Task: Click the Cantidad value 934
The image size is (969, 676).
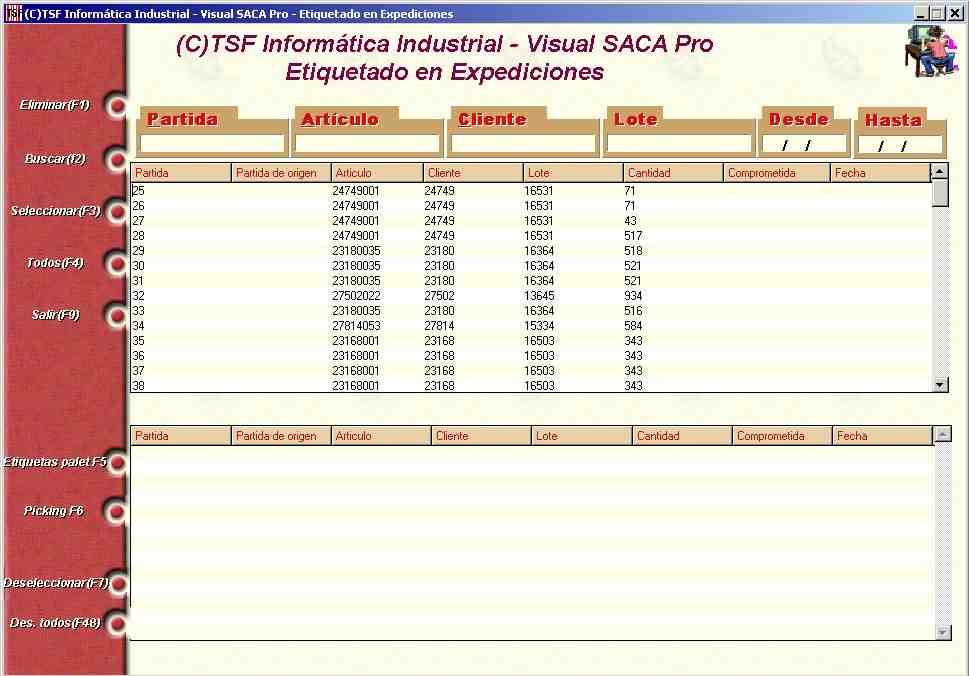Action: pyautogui.click(x=633, y=296)
